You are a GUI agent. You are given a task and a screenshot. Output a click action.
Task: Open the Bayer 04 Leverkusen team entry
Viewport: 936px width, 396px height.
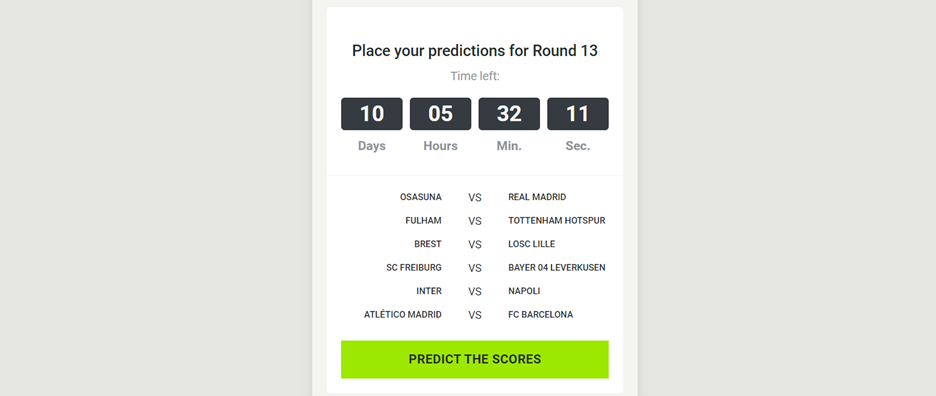point(557,268)
